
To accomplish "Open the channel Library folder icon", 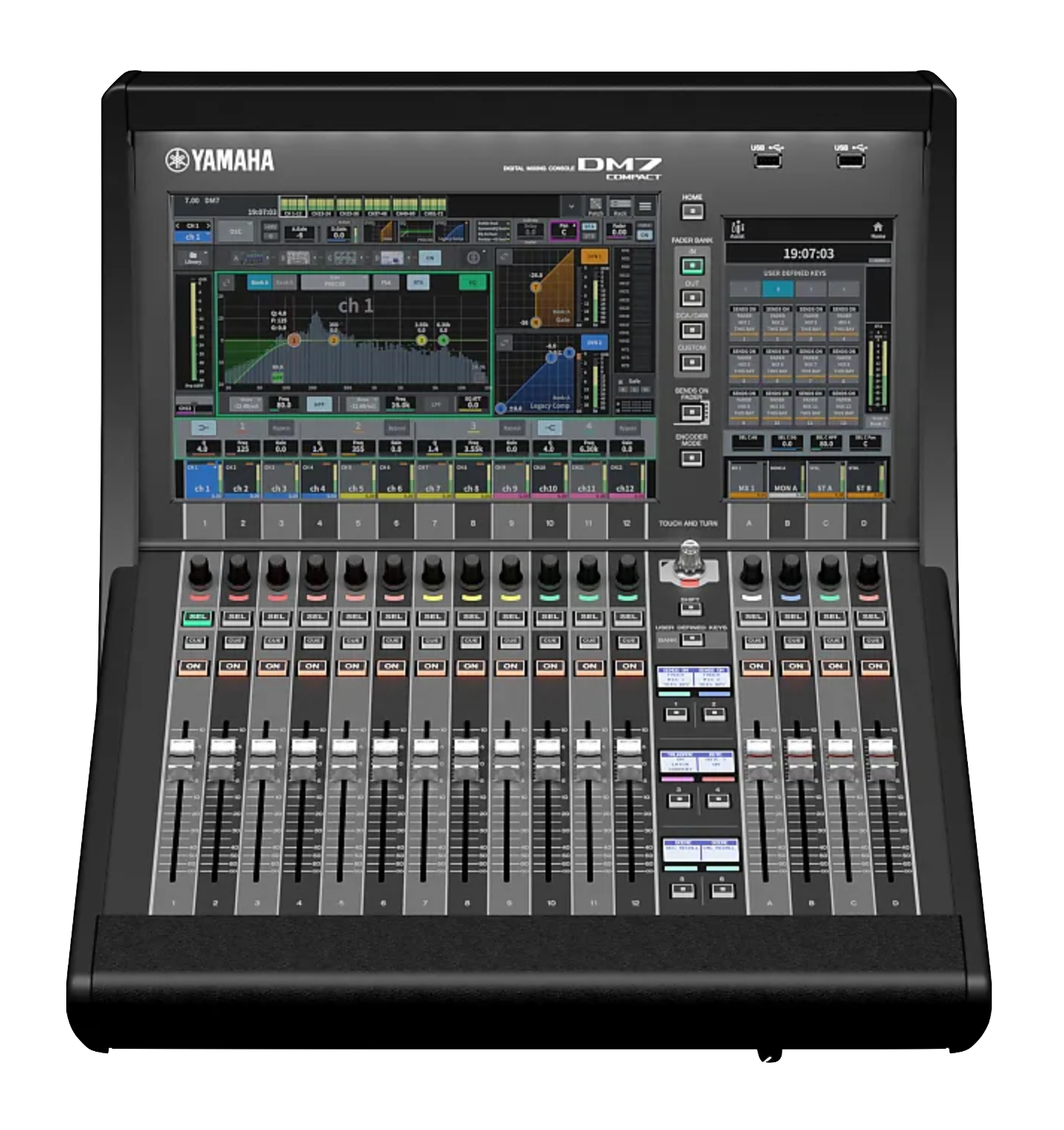I will pyautogui.click(x=193, y=258).
